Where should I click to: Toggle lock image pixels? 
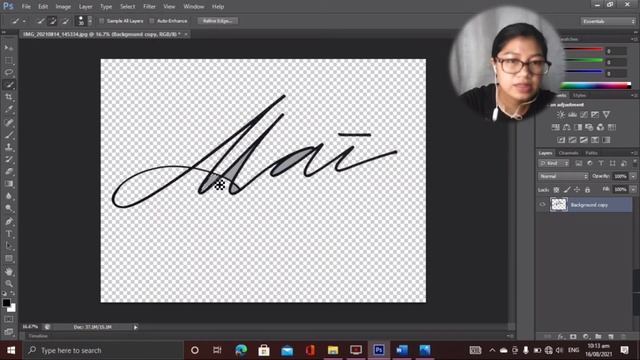click(567, 190)
